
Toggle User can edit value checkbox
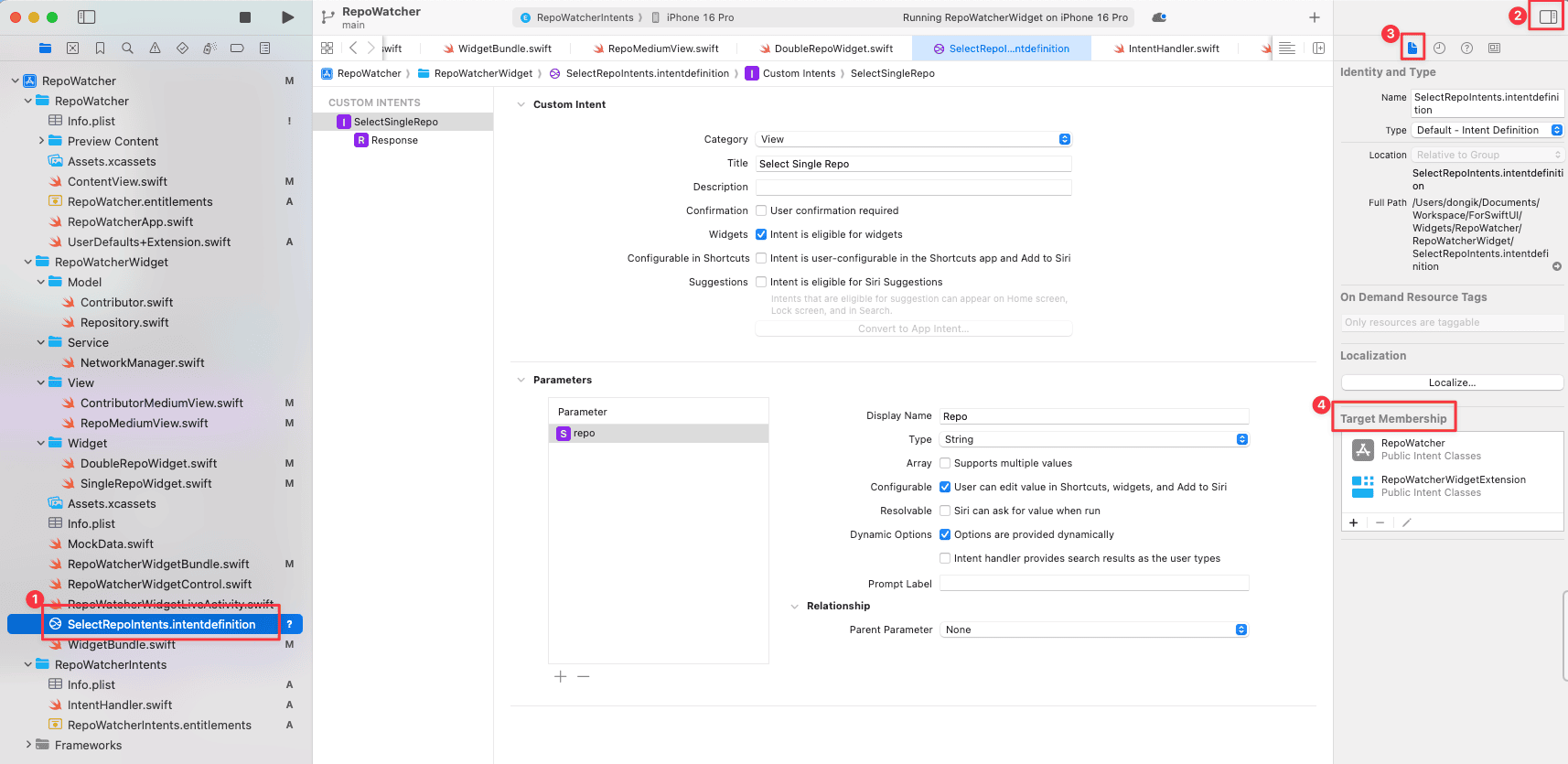point(945,487)
